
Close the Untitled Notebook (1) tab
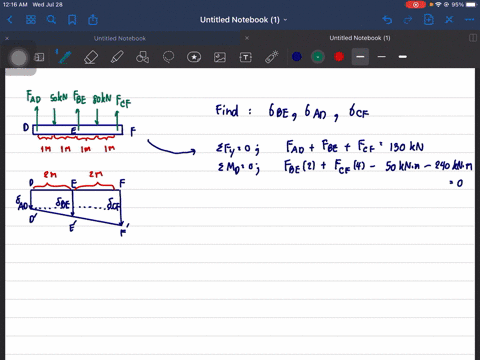[247, 38]
